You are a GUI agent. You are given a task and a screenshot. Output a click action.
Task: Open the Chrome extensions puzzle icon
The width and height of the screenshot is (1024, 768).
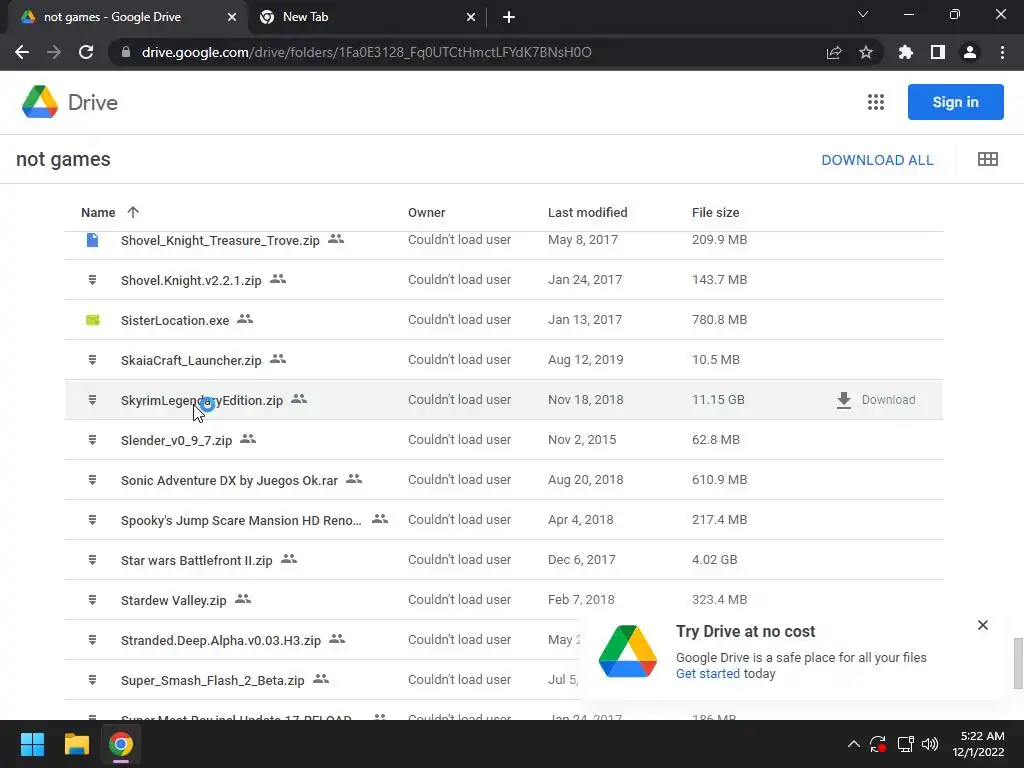(x=906, y=52)
